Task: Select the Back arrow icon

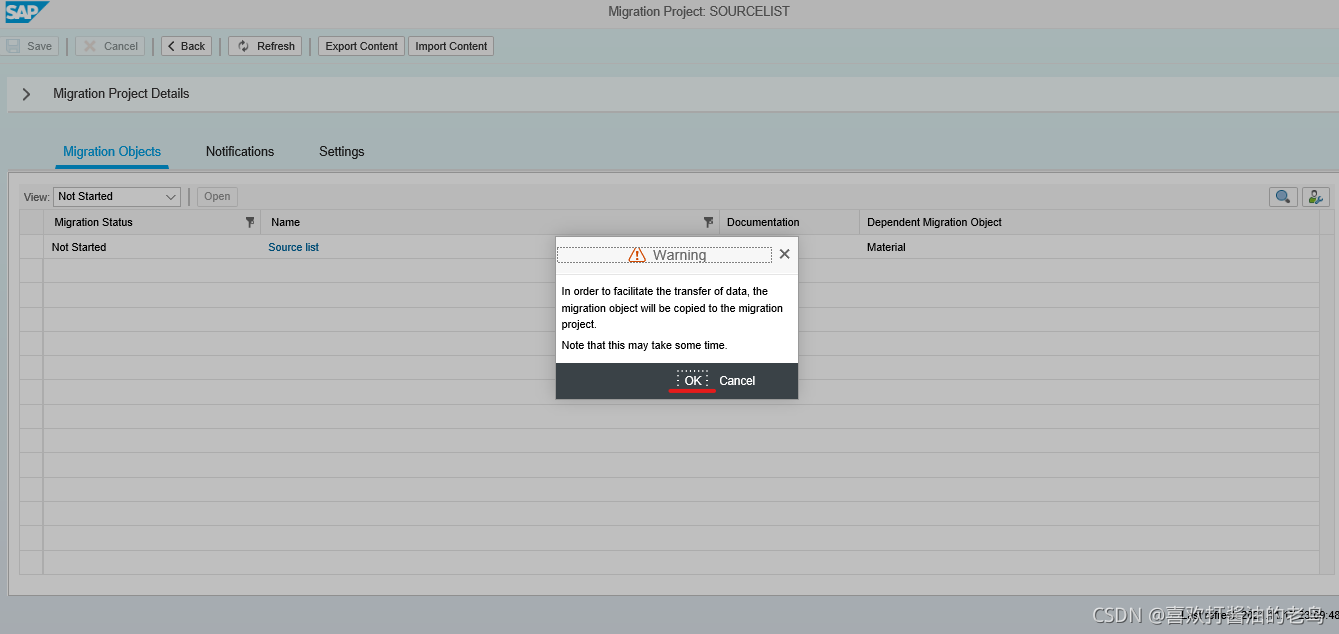Action: click(172, 45)
